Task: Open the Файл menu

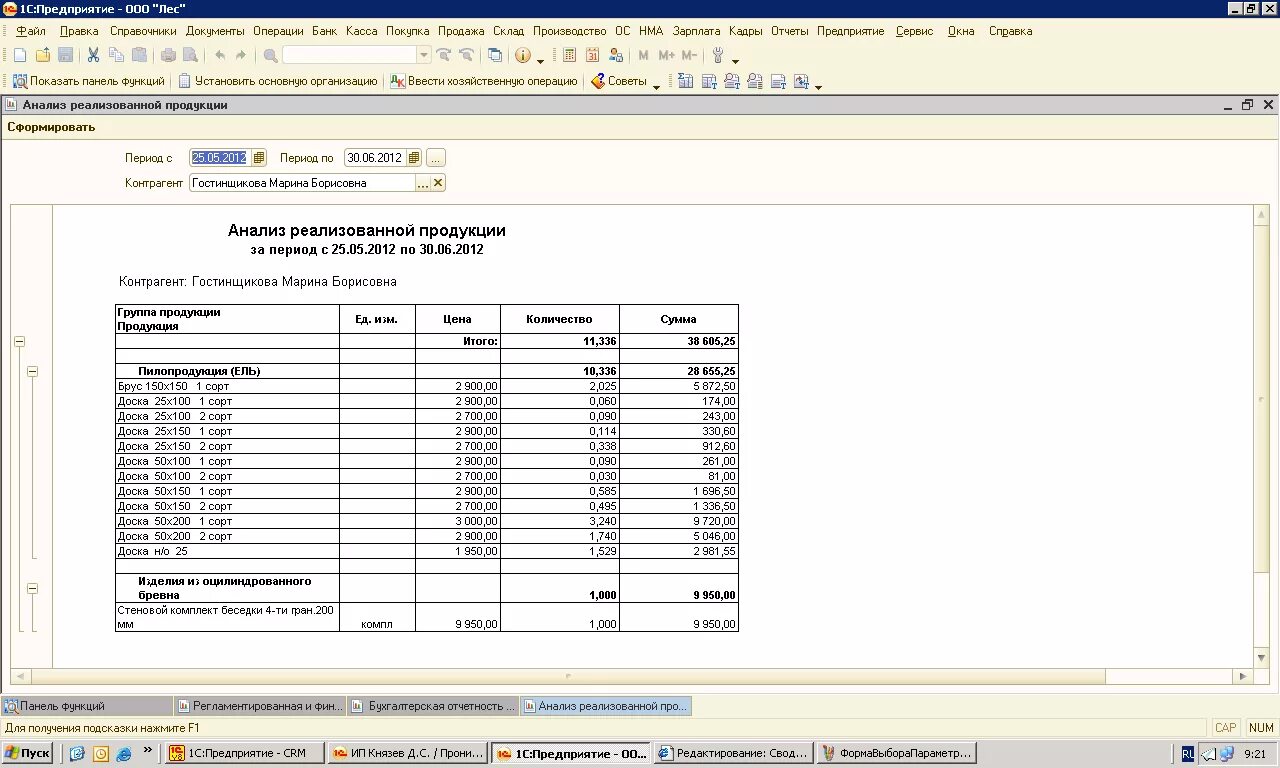Action: pos(31,31)
